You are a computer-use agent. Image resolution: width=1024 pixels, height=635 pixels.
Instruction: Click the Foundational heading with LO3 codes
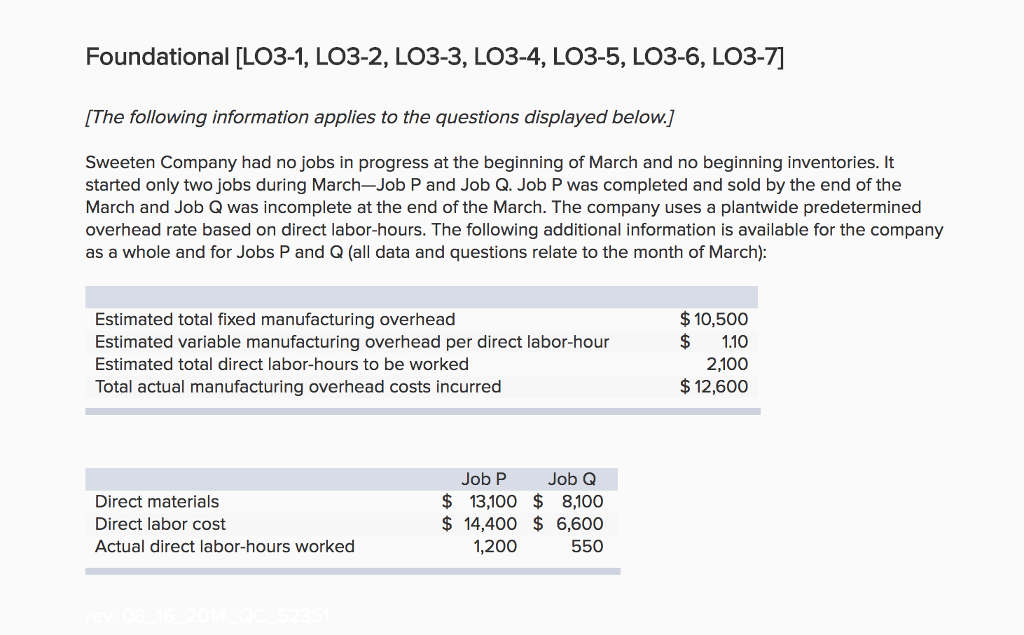click(435, 57)
